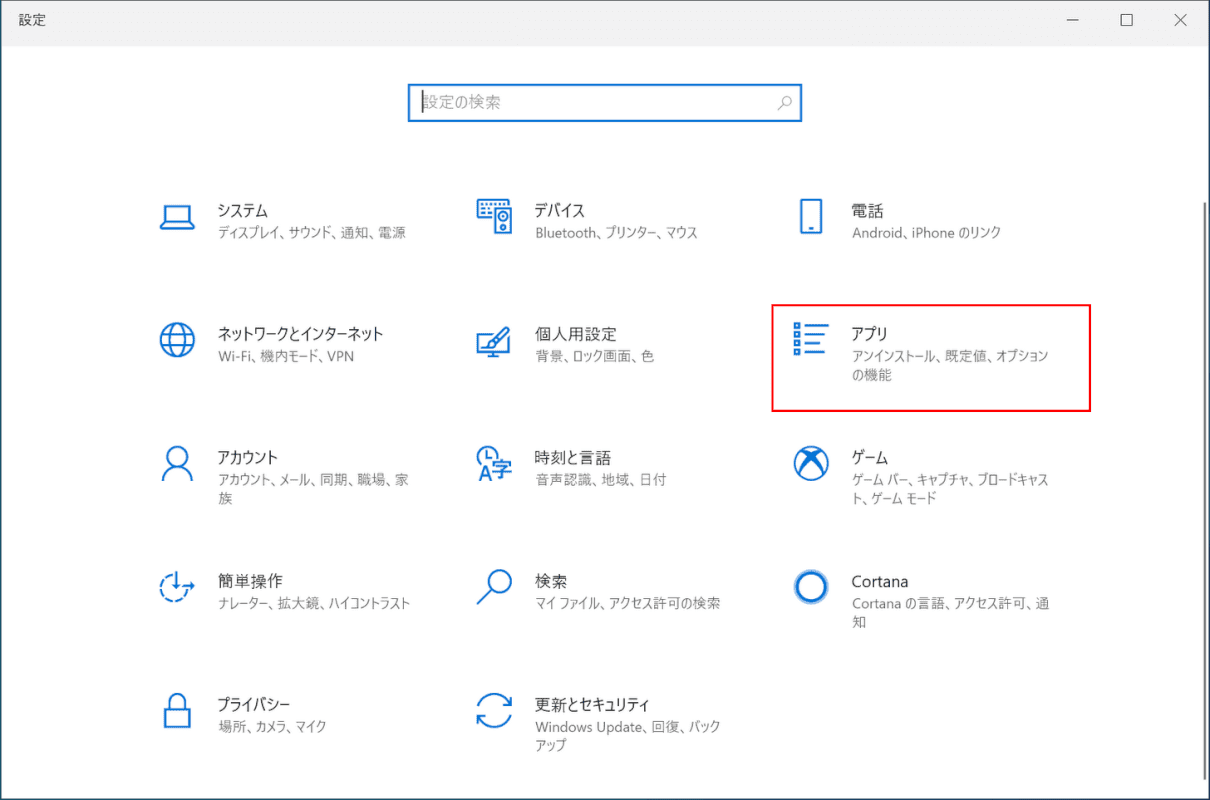Open the ネットワークとインターネット title
Screen dimensions: 1210x800
tap(301, 334)
